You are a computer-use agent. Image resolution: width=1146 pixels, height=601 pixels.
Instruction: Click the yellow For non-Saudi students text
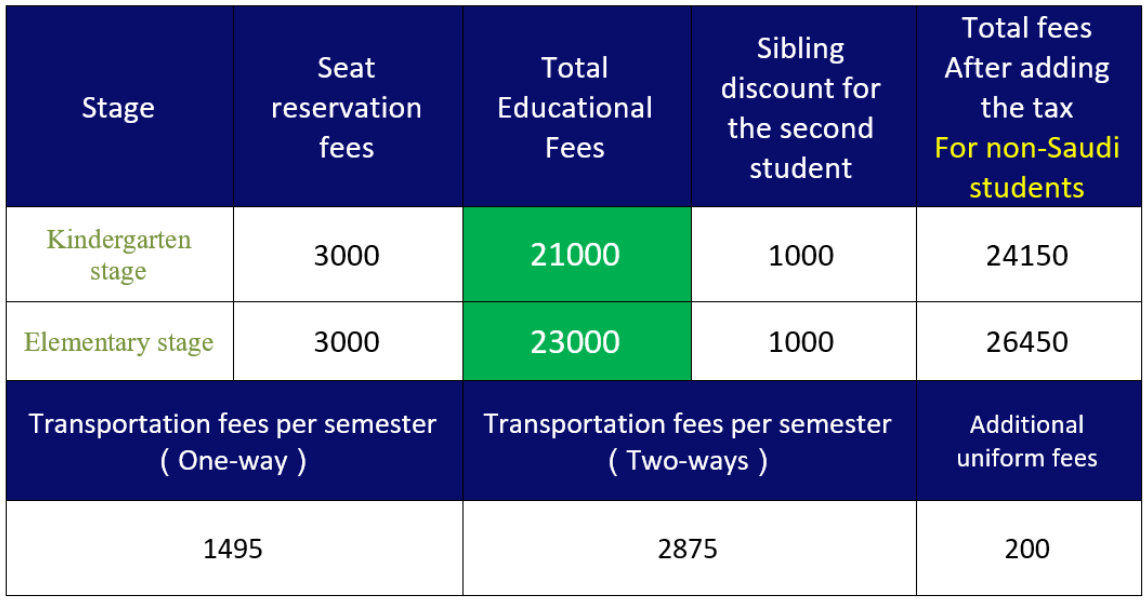1027,167
